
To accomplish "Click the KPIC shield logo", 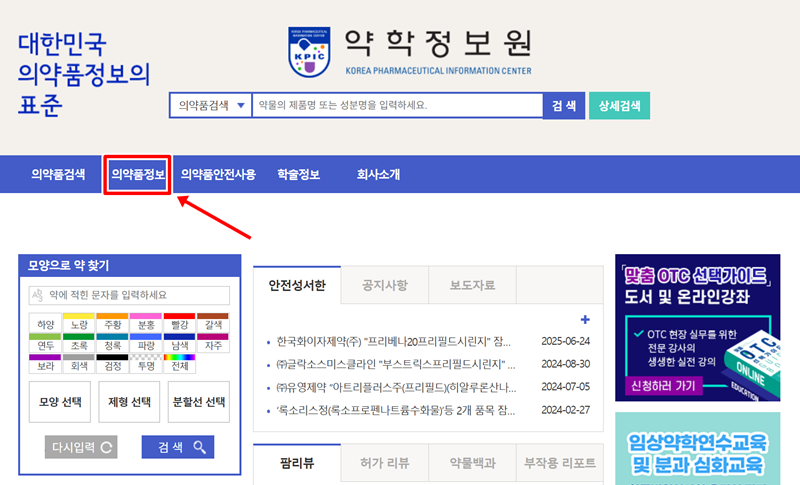I will click(309, 53).
